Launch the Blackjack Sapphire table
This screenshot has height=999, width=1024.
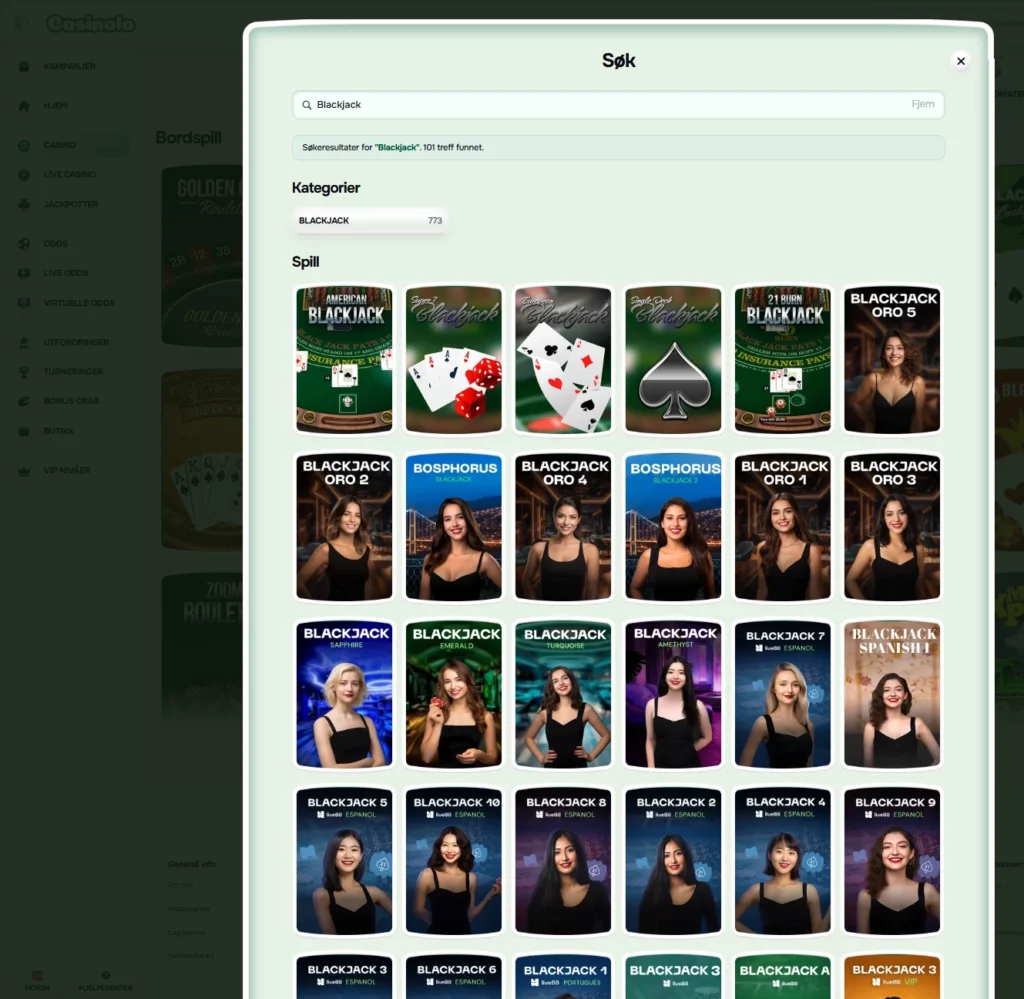tap(345, 694)
